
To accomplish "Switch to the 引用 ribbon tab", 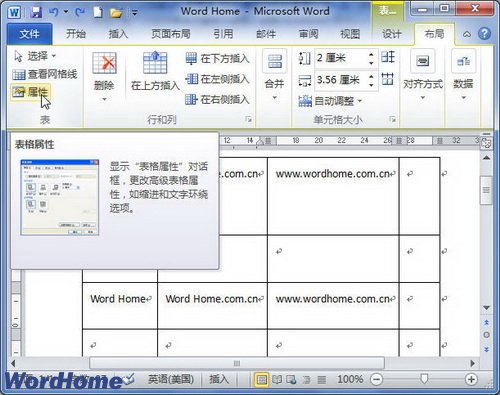I will pos(223,34).
